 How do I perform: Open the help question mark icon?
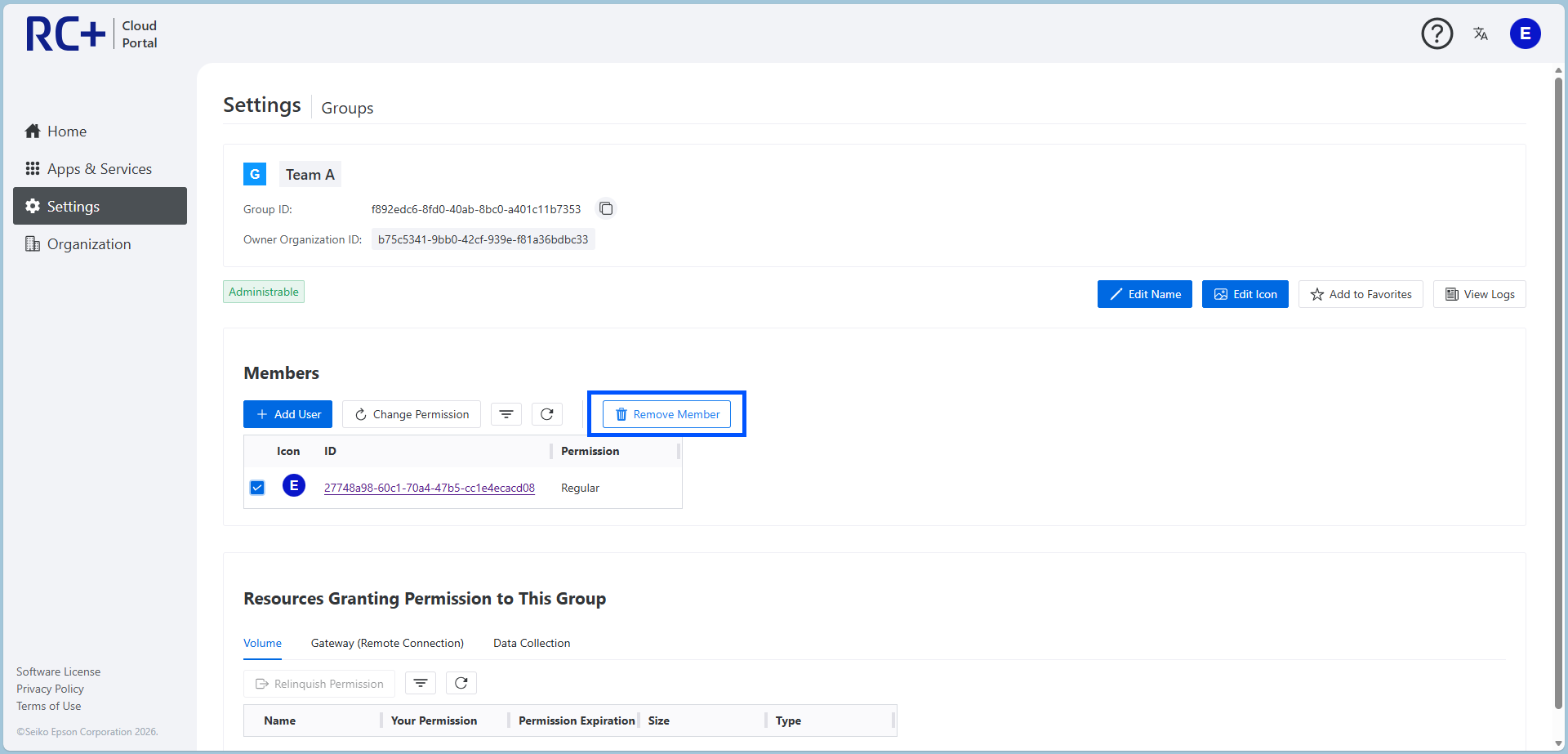1437,33
